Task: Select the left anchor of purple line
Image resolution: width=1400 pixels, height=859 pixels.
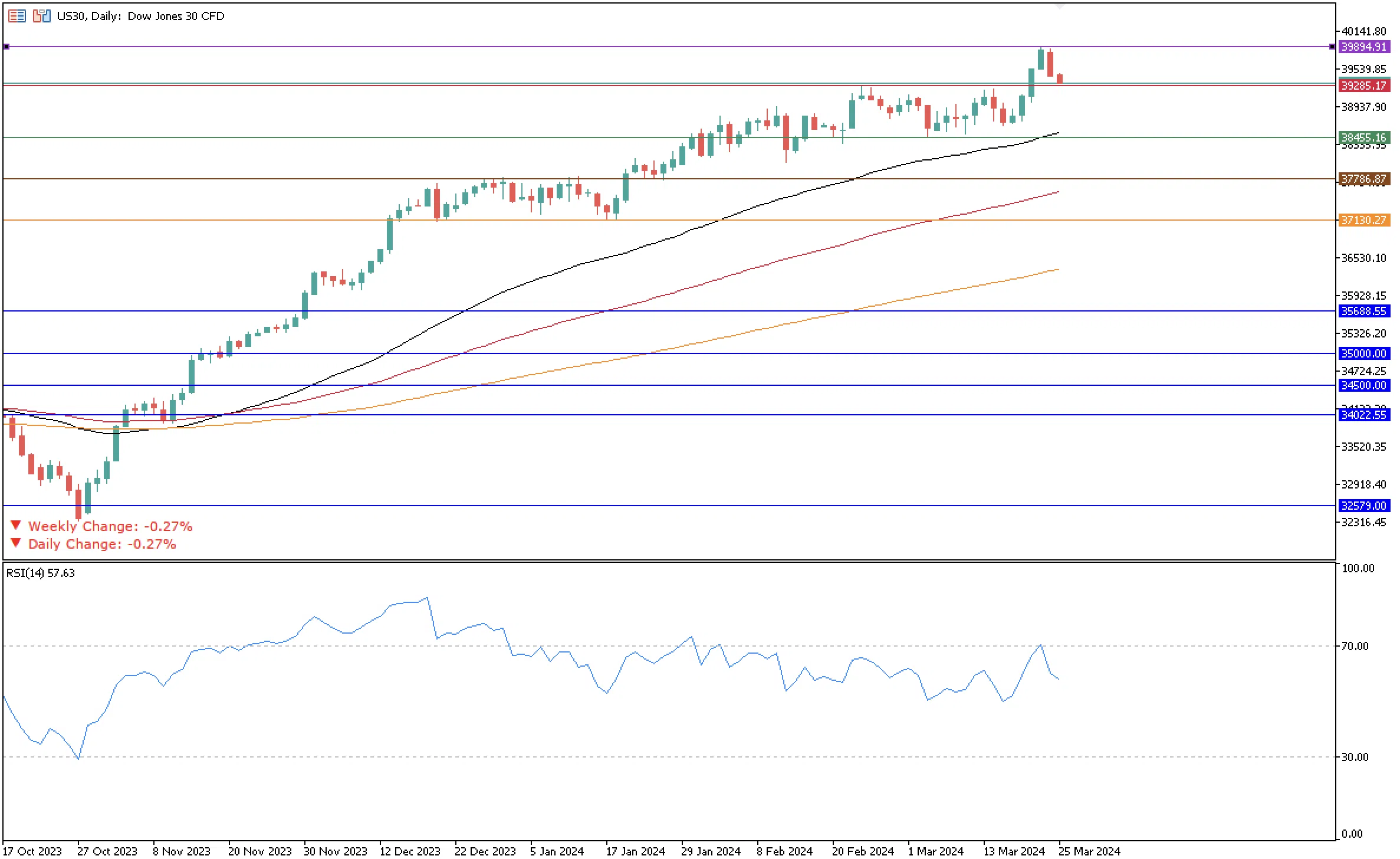Action: [6, 47]
